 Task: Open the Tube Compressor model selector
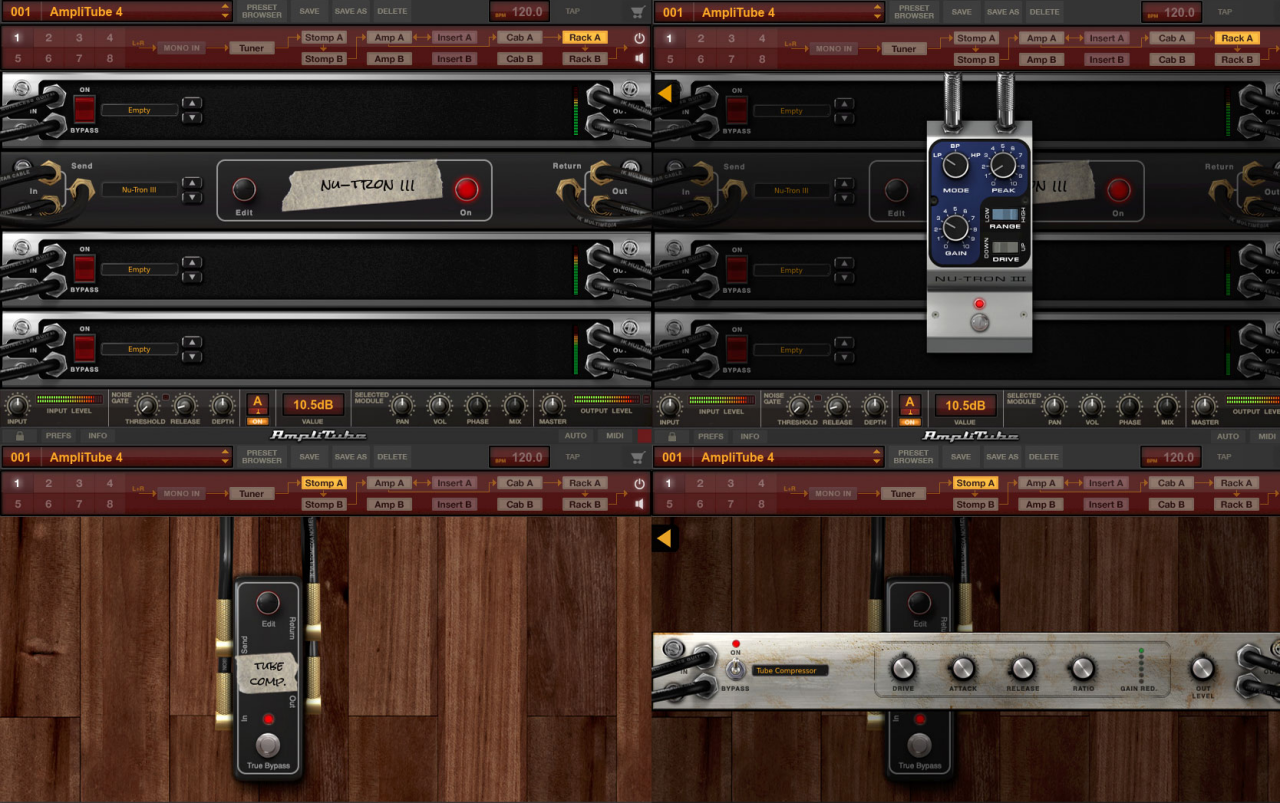point(790,671)
